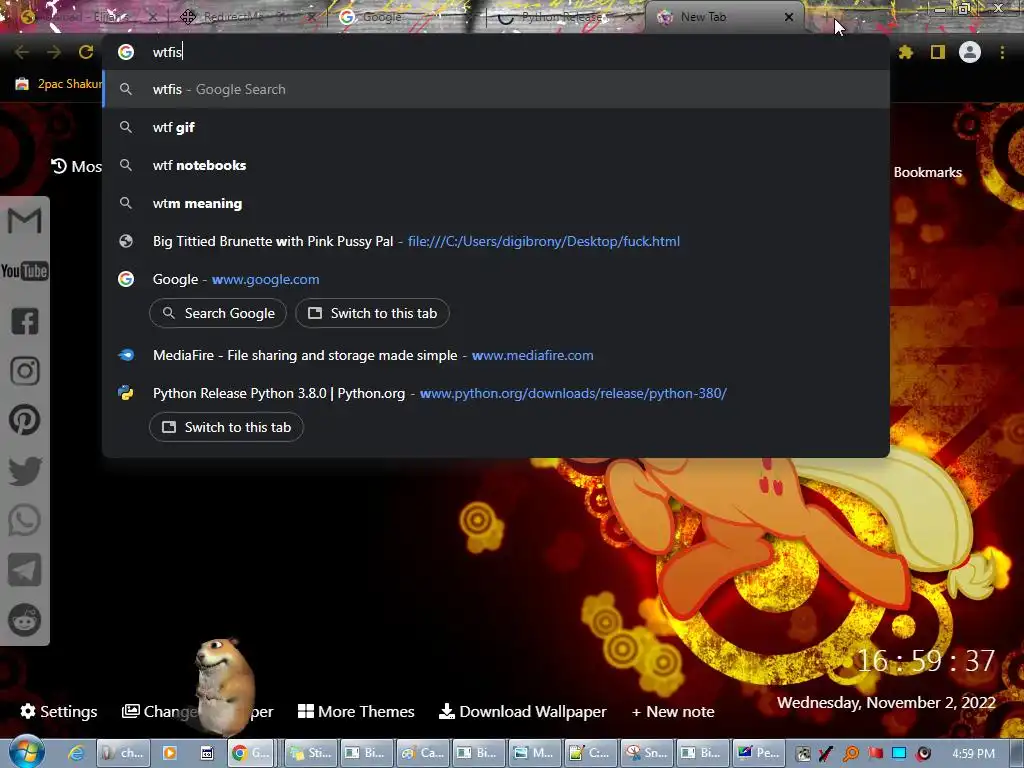Screen dimensions: 1024x768
Task: Switch to the 'ch...' taskbar item
Action: click(123, 753)
